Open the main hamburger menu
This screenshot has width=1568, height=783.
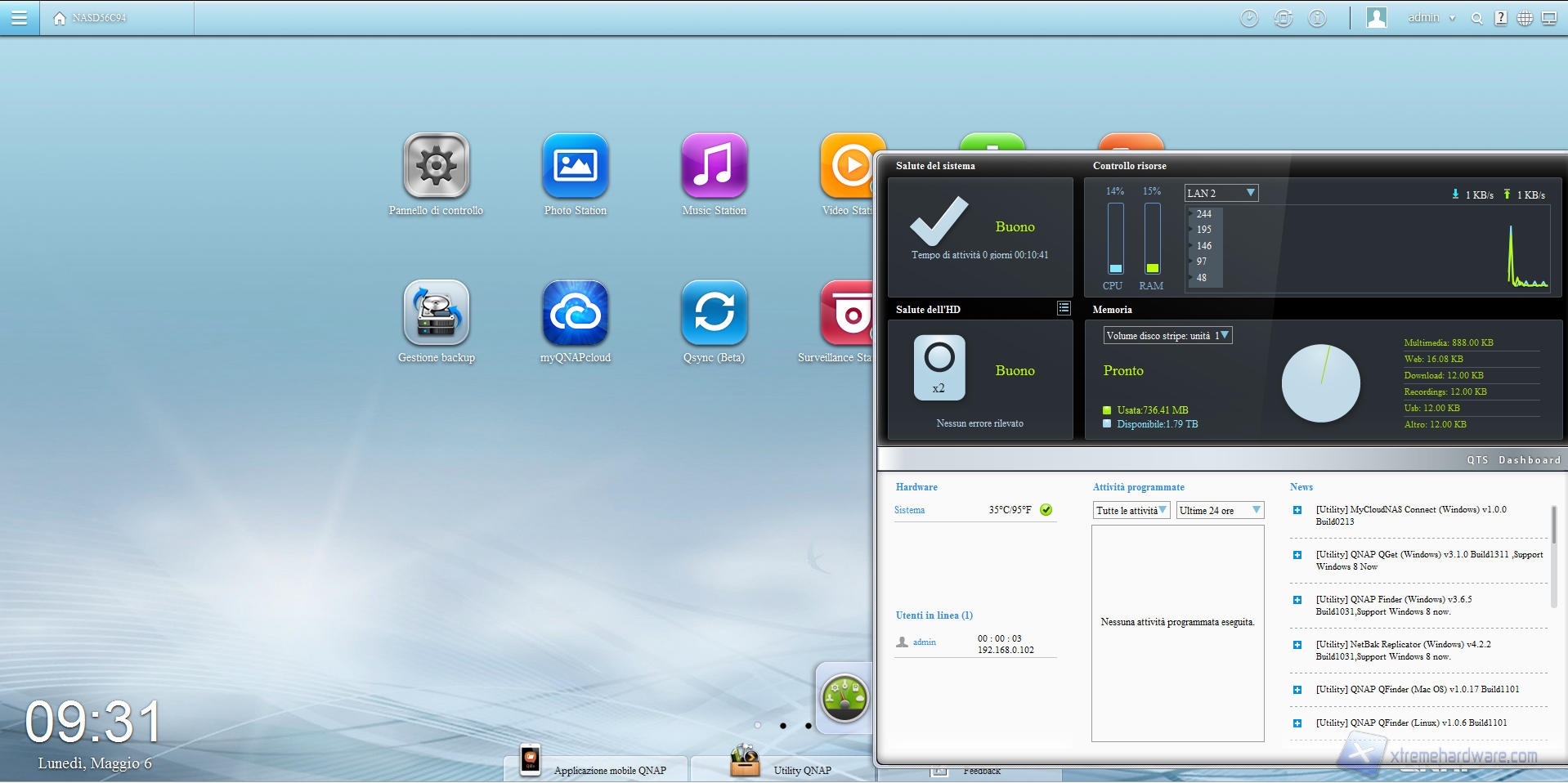click(19, 18)
